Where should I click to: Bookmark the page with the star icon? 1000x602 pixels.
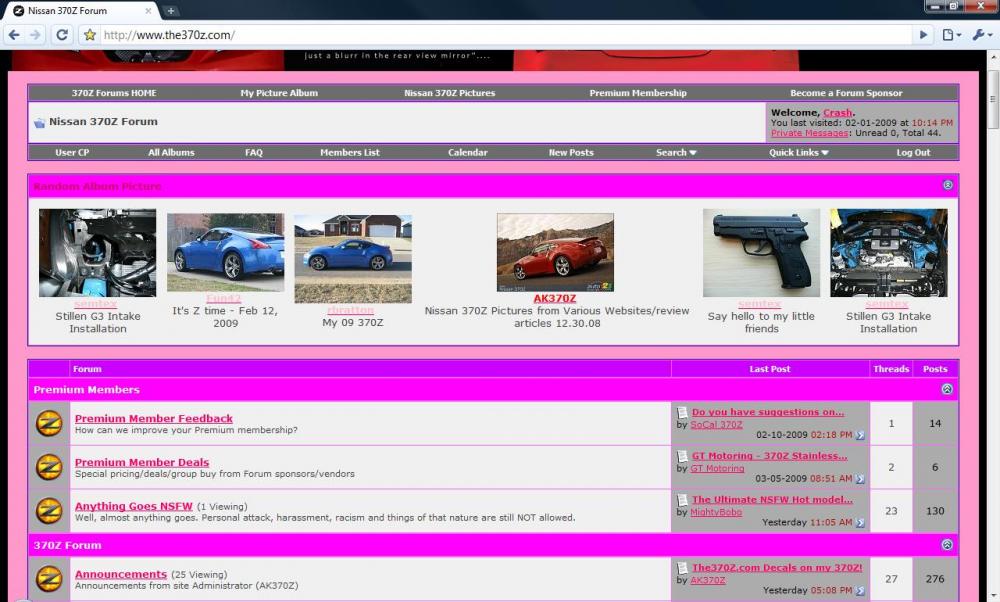[x=90, y=34]
